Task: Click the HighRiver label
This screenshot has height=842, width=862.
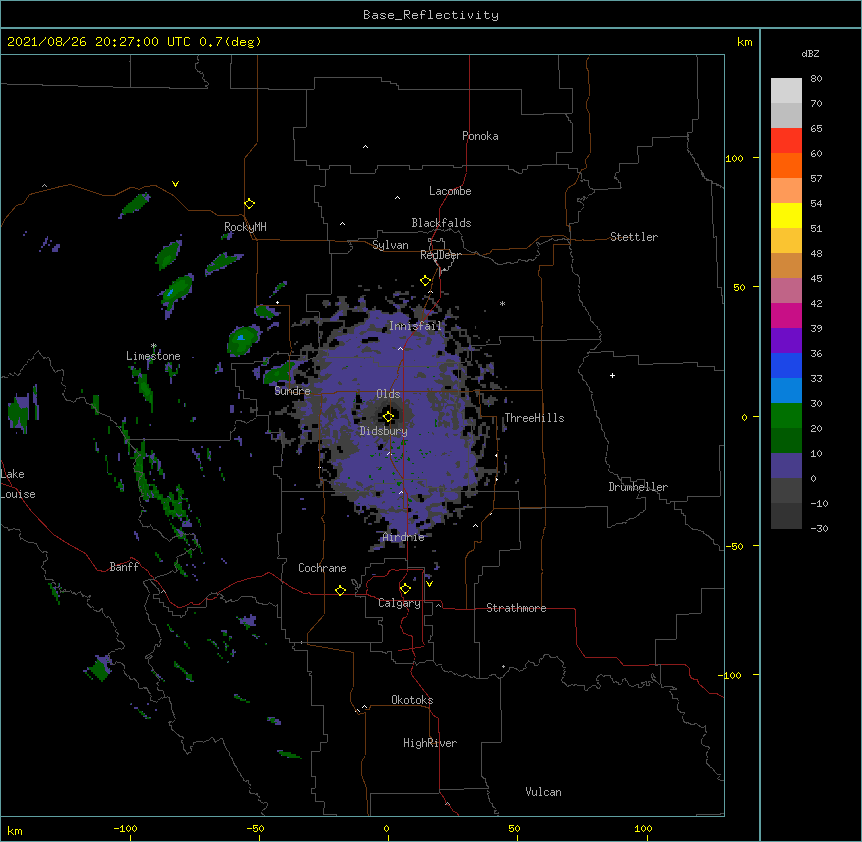Action: [430, 743]
